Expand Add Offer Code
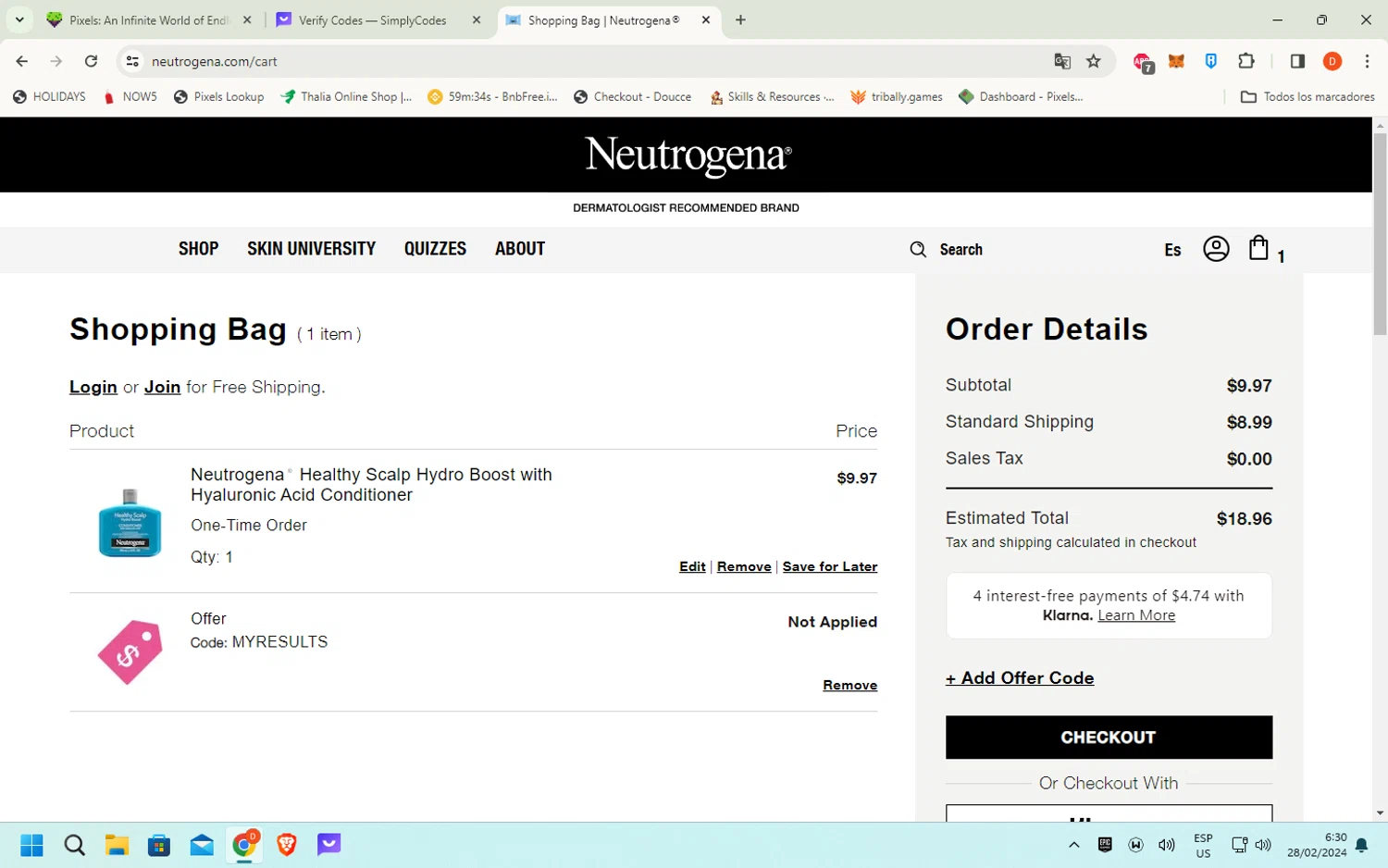The image size is (1388, 868). point(1020,678)
